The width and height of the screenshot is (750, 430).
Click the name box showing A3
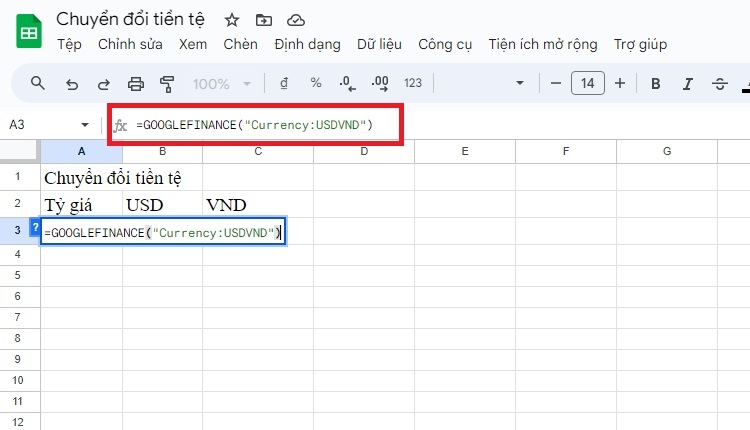pyautogui.click(x=42, y=125)
